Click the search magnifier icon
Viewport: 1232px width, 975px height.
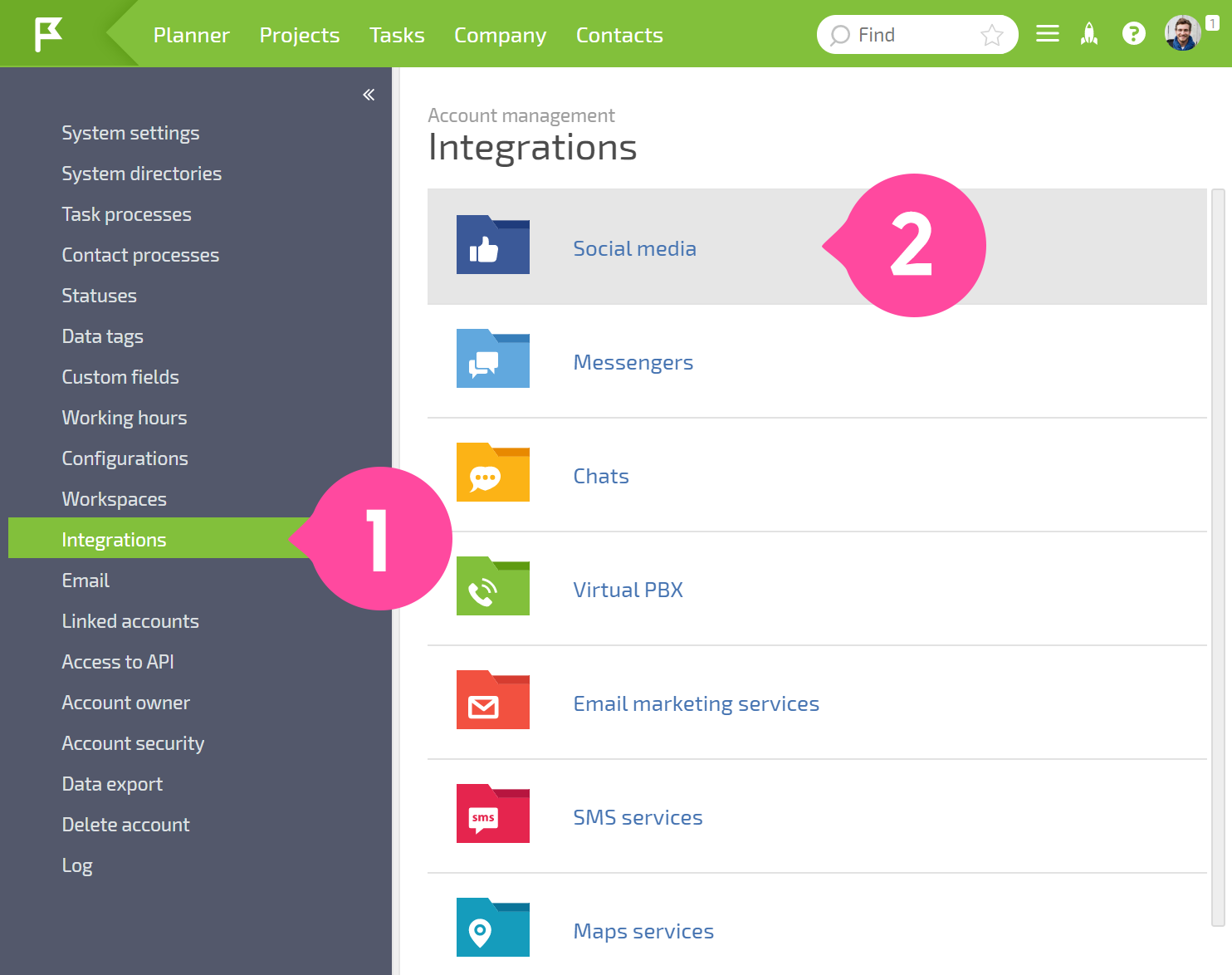point(840,35)
